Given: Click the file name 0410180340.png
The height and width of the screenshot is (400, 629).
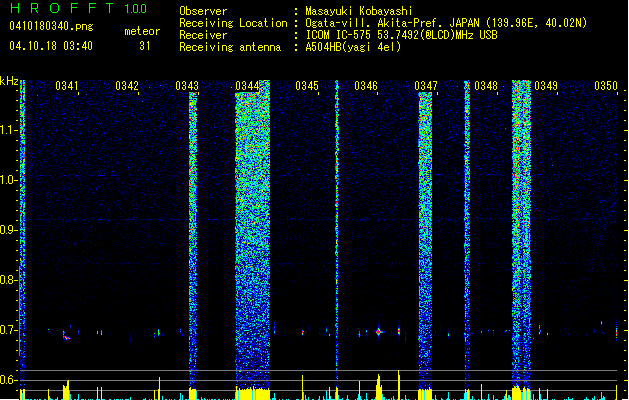Looking at the screenshot, I should [51, 26].
